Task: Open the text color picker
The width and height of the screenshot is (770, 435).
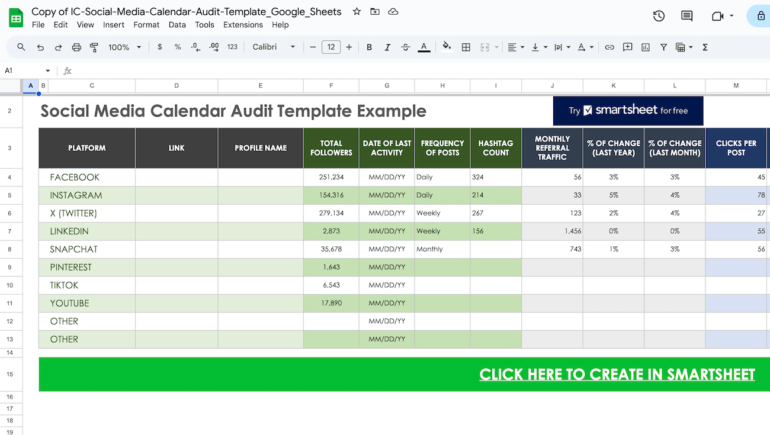Action: point(424,47)
